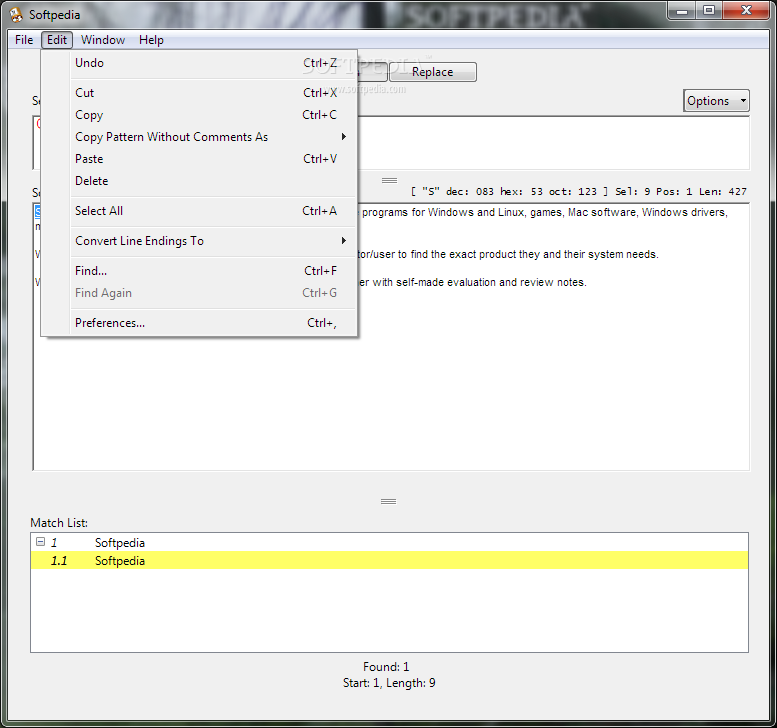Close the open Edit menu
The height and width of the screenshot is (728, 777).
(x=57, y=40)
